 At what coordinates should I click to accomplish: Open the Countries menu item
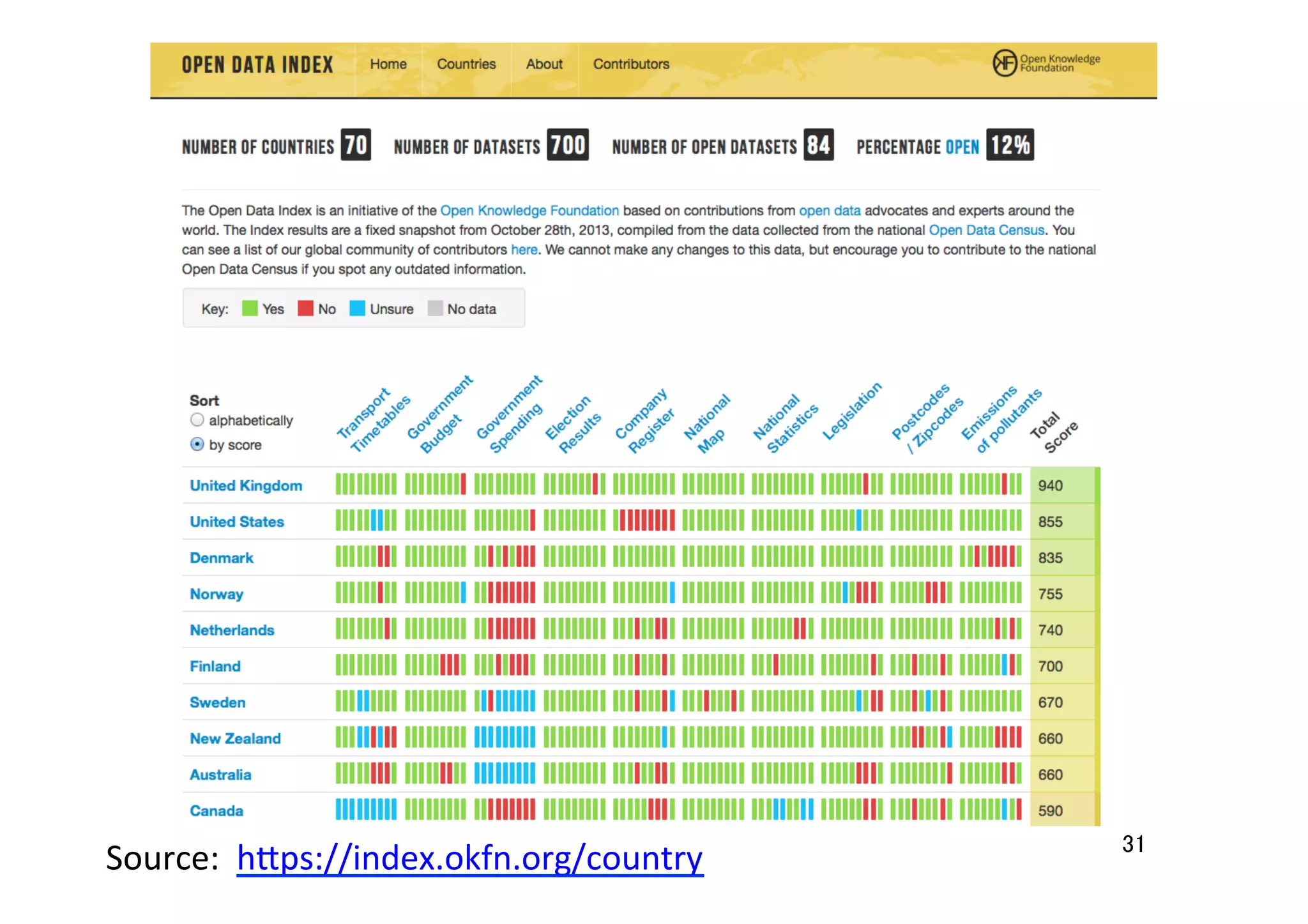[x=466, y=64]
